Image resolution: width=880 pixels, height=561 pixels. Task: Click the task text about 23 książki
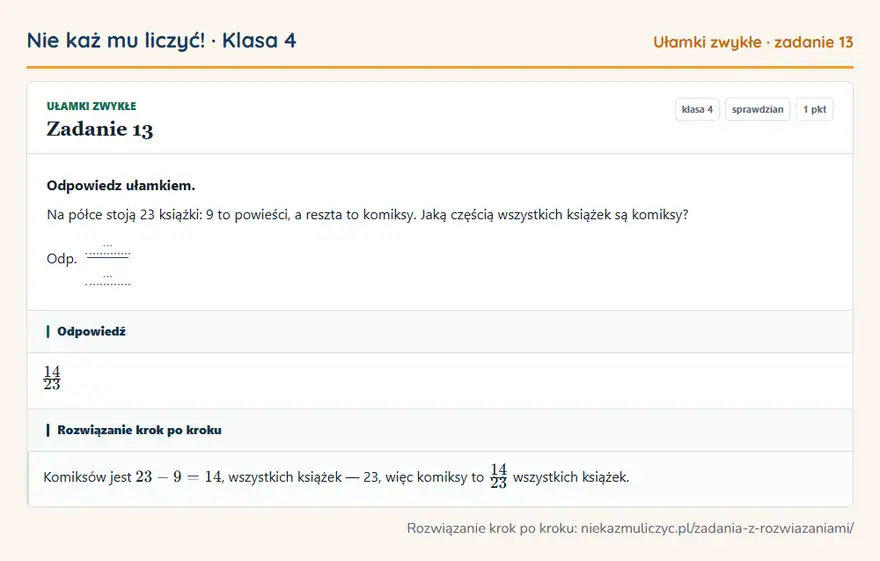point(368,215)
